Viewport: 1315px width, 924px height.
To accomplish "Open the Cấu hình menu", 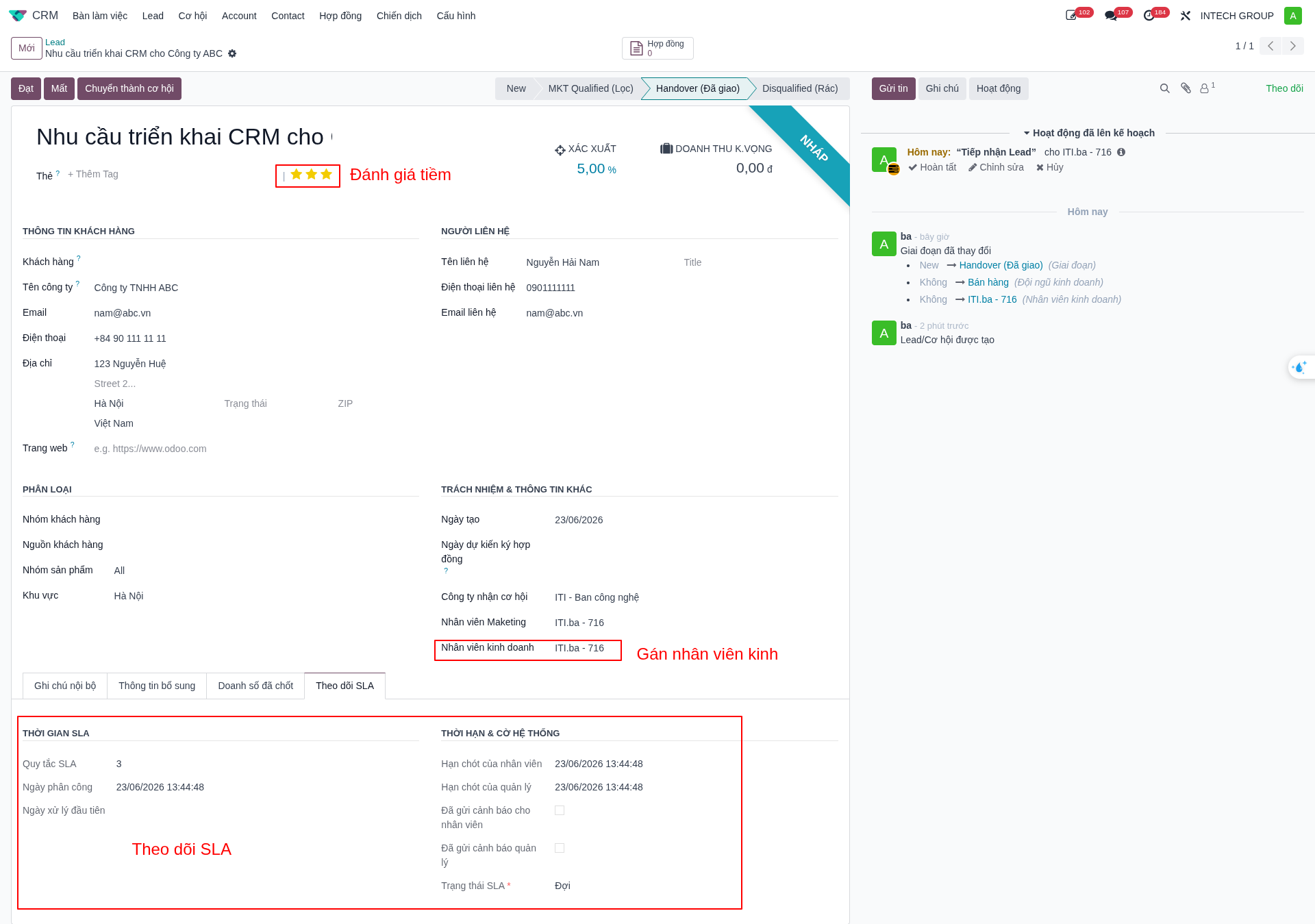I will 456,16.
